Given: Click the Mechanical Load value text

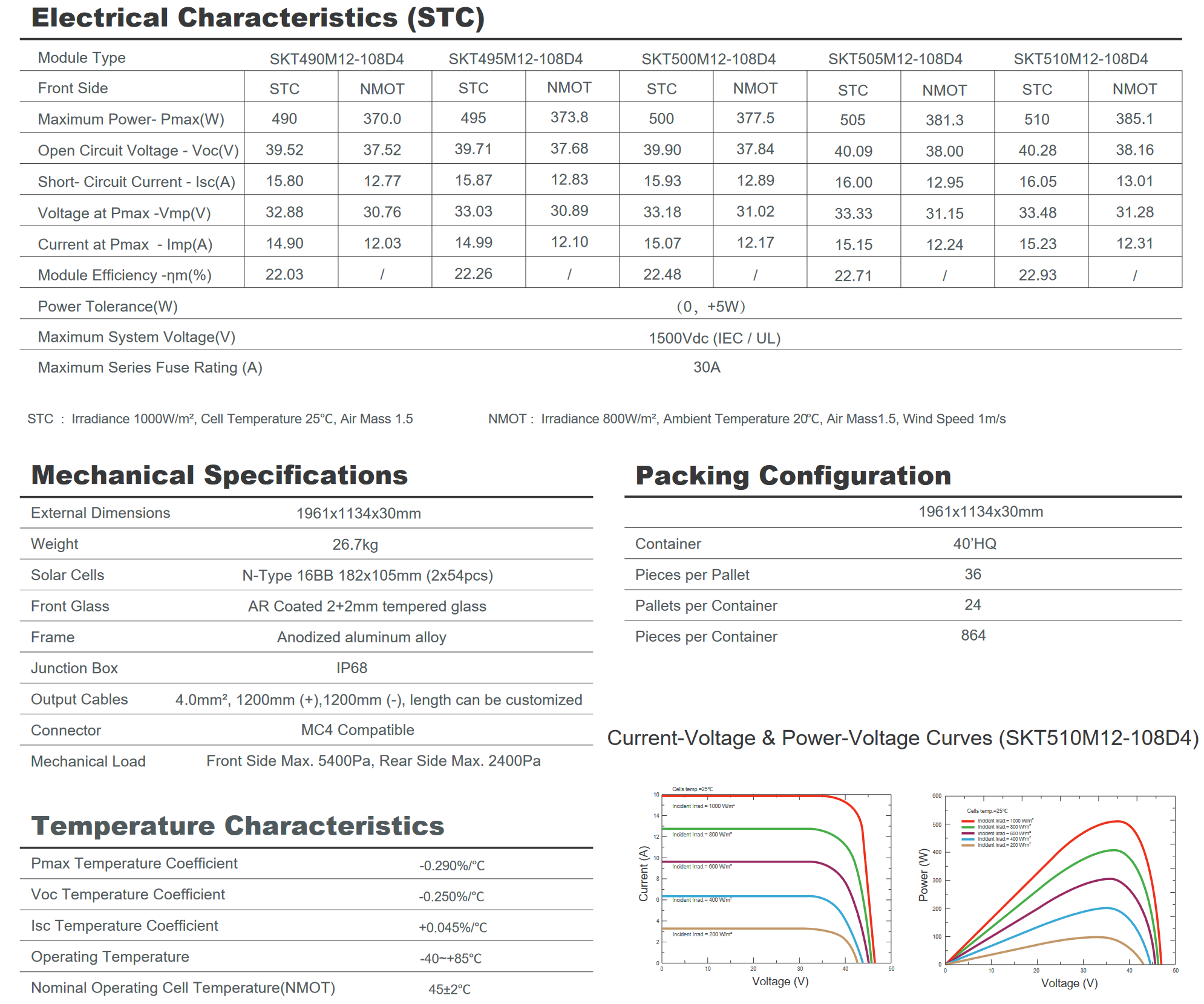Looking at the screenshot, I should click(373, 761).
